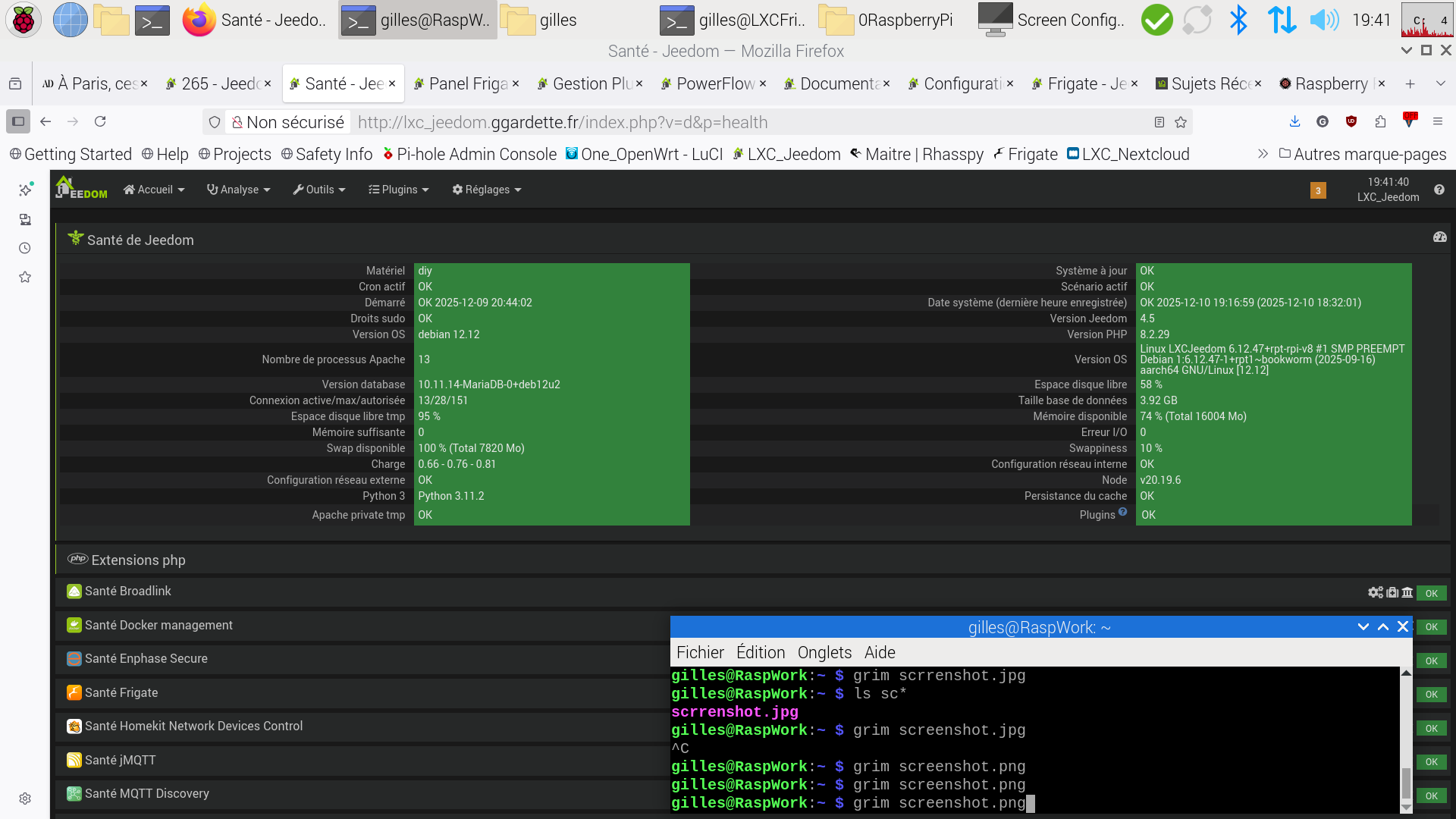This screenshot has height=819, width=1456.
Task: Open Firefox bookmark star icon
Action: (x=1181, y=122)
